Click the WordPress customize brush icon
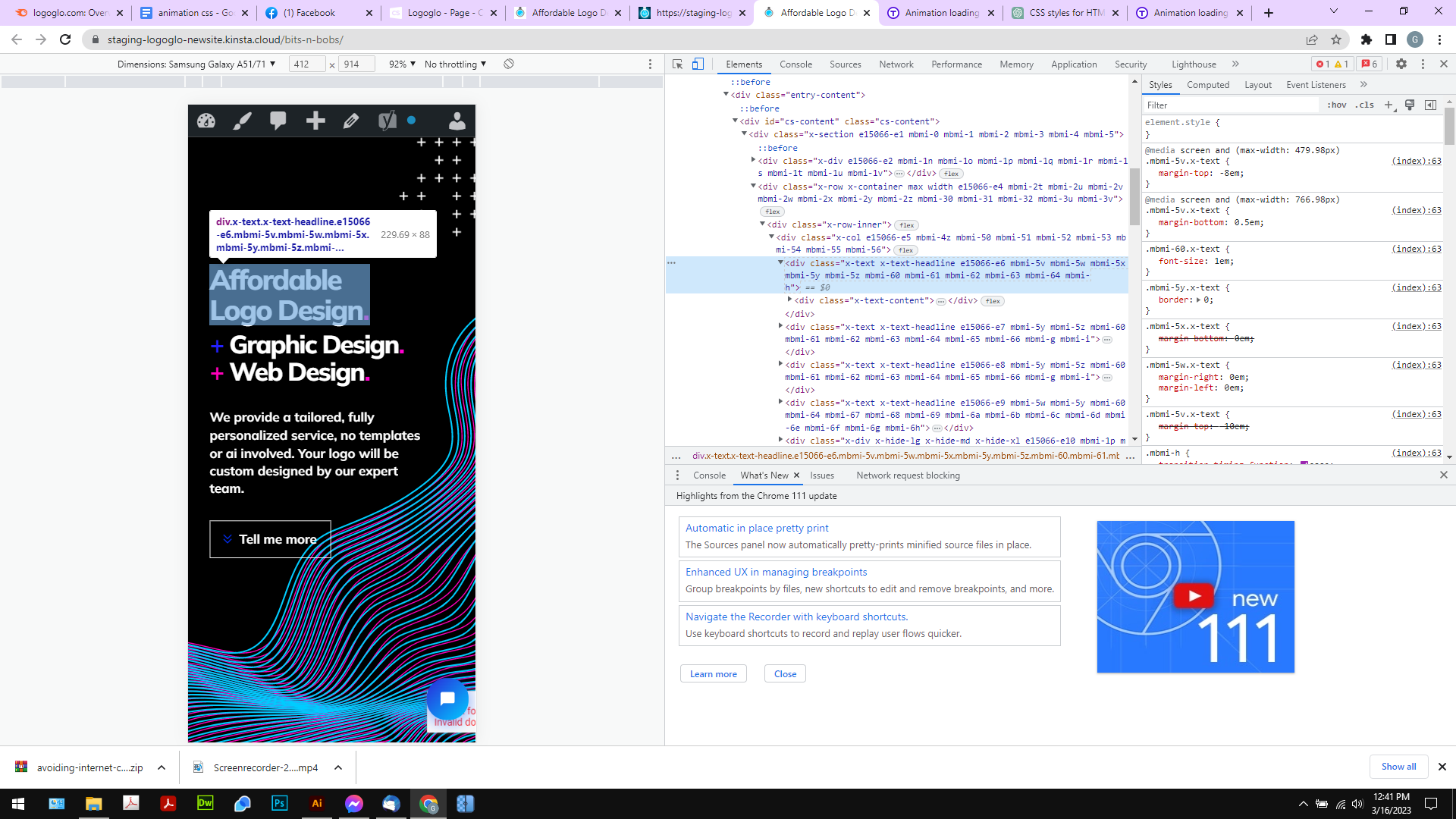Image resolution: width=1456 pixels, height=819 pixels. pos(242,121)
